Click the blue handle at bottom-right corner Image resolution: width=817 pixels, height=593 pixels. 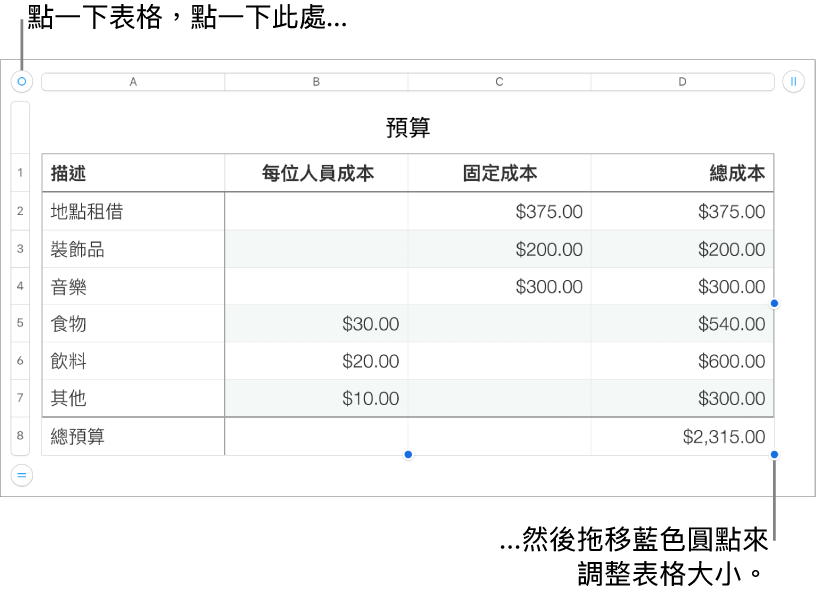pos(774,455)
